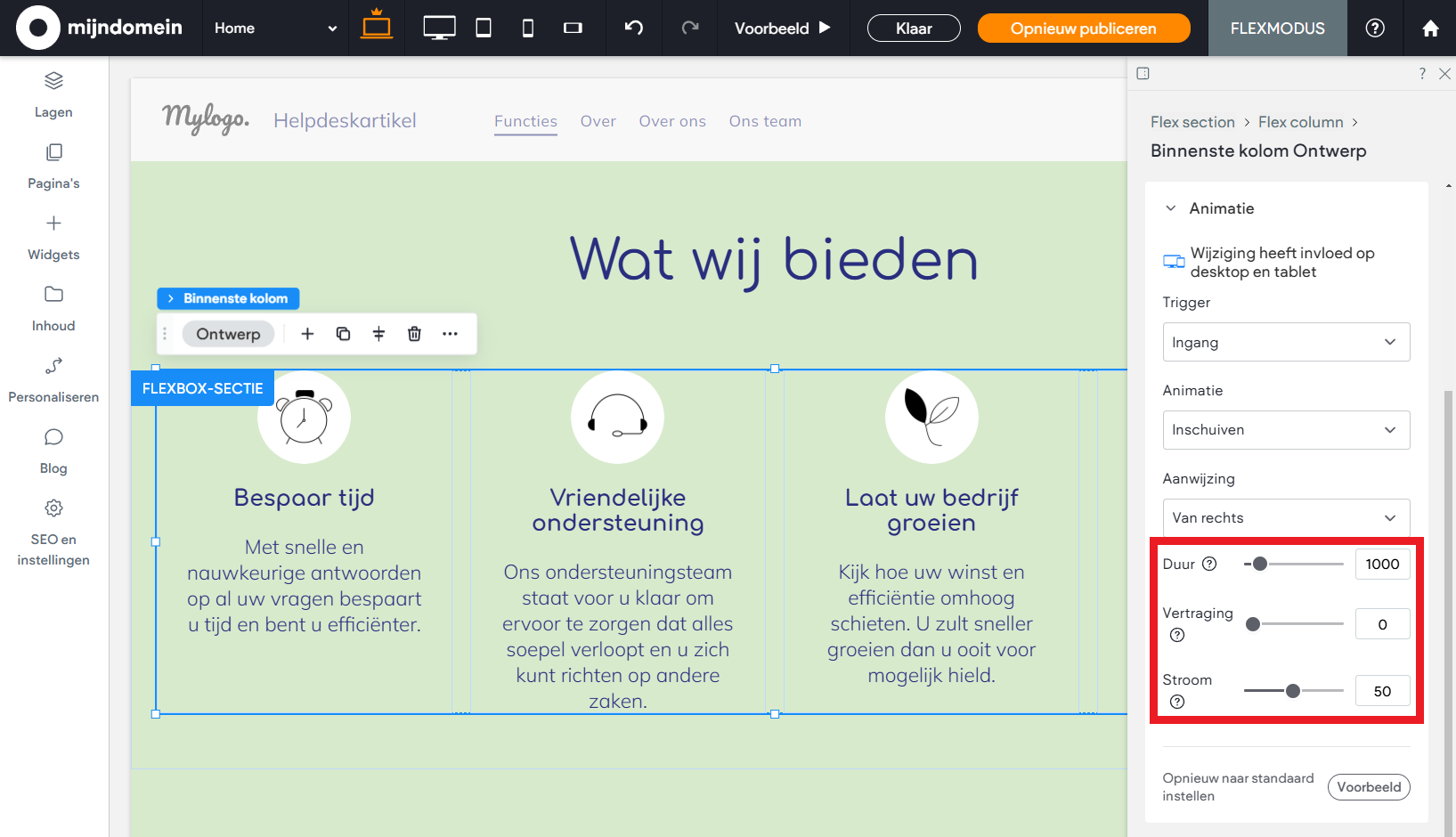
Task: Click the Stroom slider handle
Action: 1293,690
